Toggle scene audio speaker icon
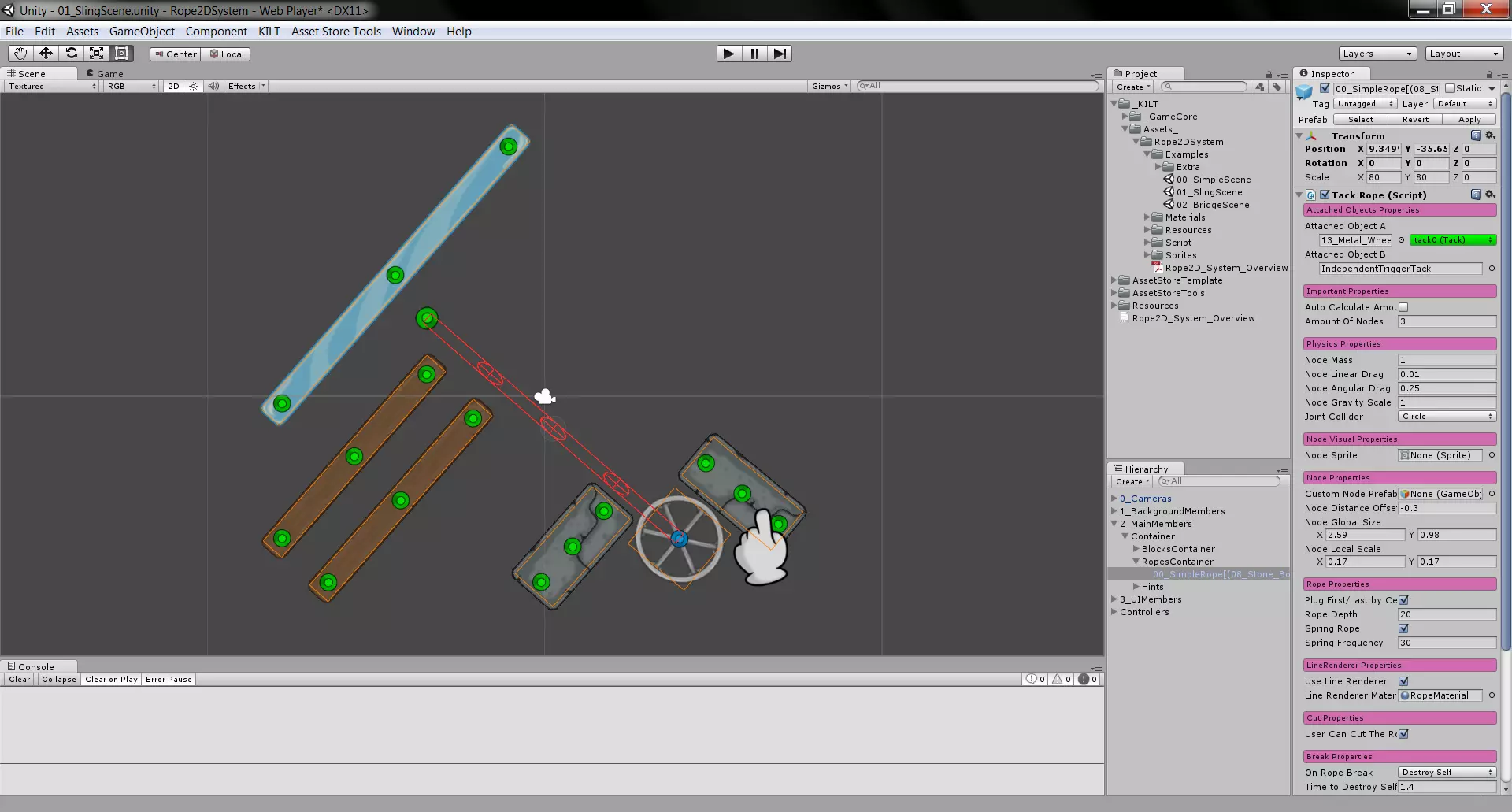Screen dimensions: 1512x812 [x=213, y=87]
